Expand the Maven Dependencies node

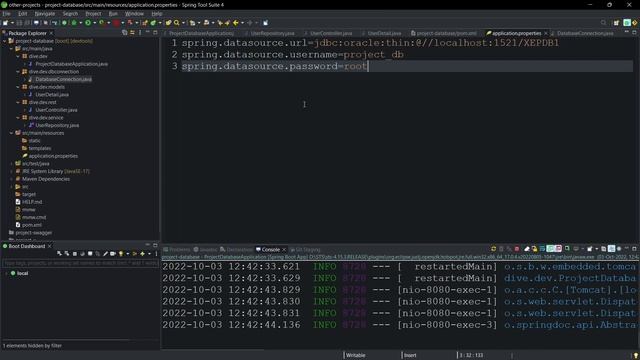(x=11, y=179)
